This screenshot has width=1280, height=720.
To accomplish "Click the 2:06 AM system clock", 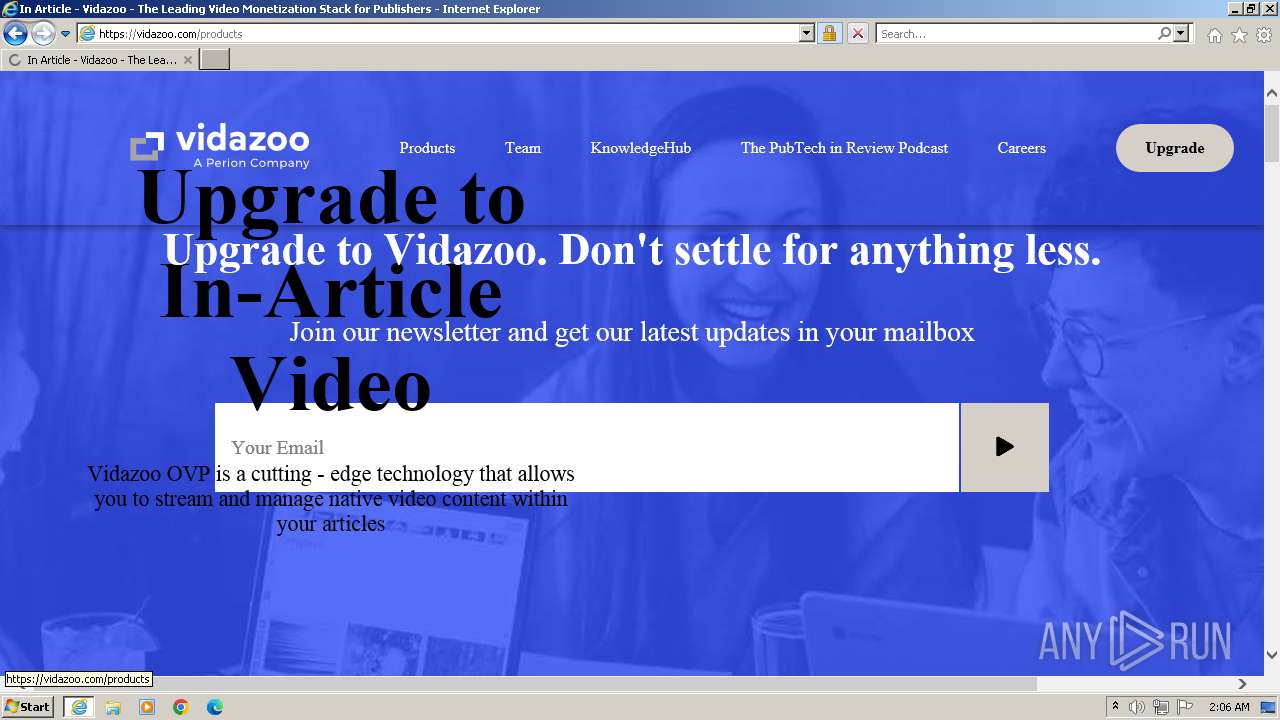I will 1229,707.
